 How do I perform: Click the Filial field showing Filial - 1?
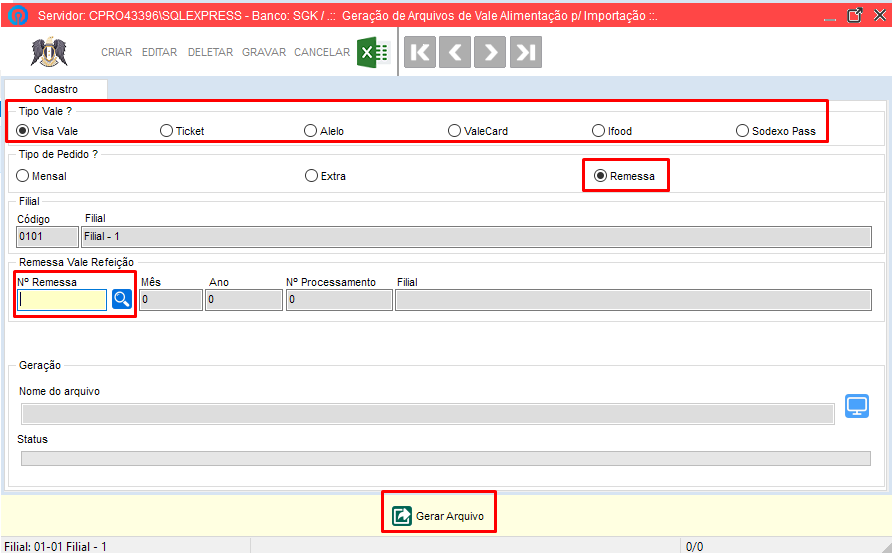(476, 237)
